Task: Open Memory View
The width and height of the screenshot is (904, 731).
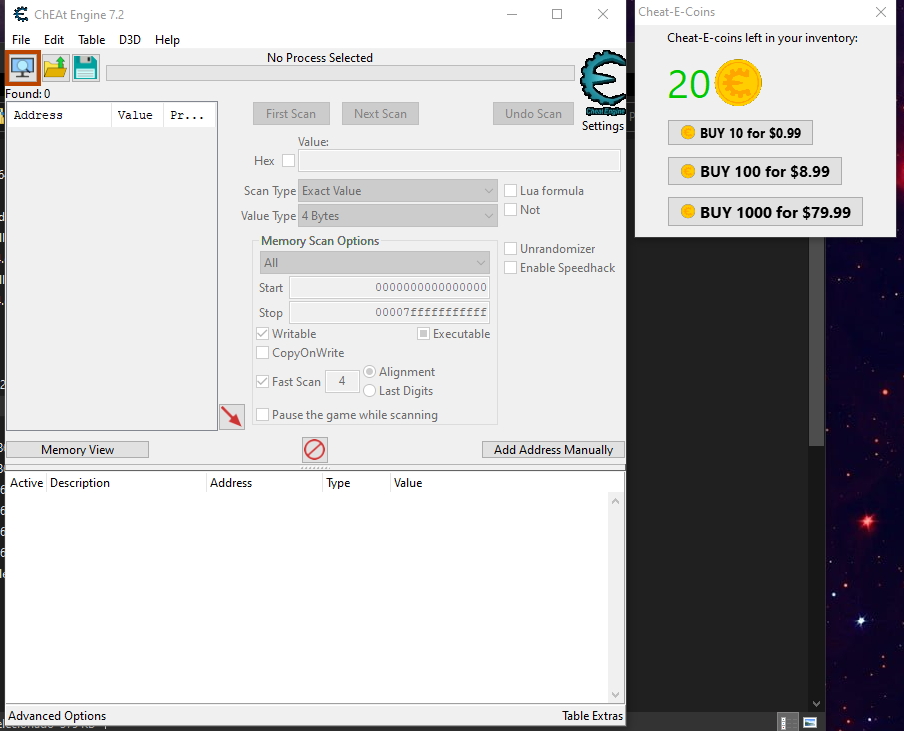Action: (x=77, y=450)
